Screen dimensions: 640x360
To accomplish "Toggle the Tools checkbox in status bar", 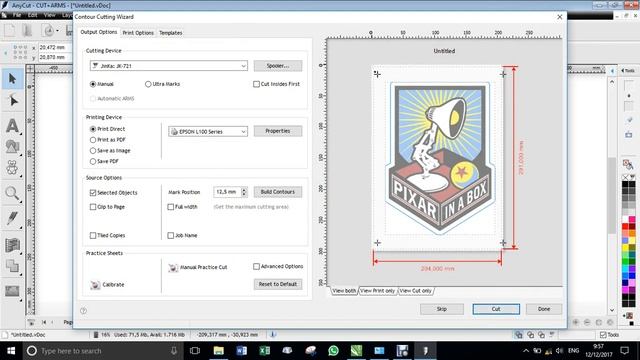I will tap(603, 335).
